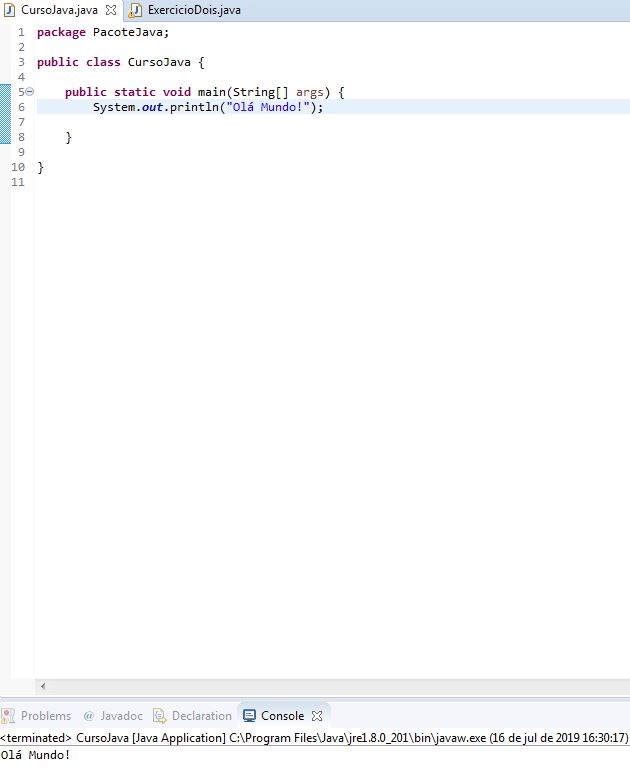The image size is (630, 782).
Task: Click the Java file icon on CursoJava.java tab
Action: click(x=9, y=10)
